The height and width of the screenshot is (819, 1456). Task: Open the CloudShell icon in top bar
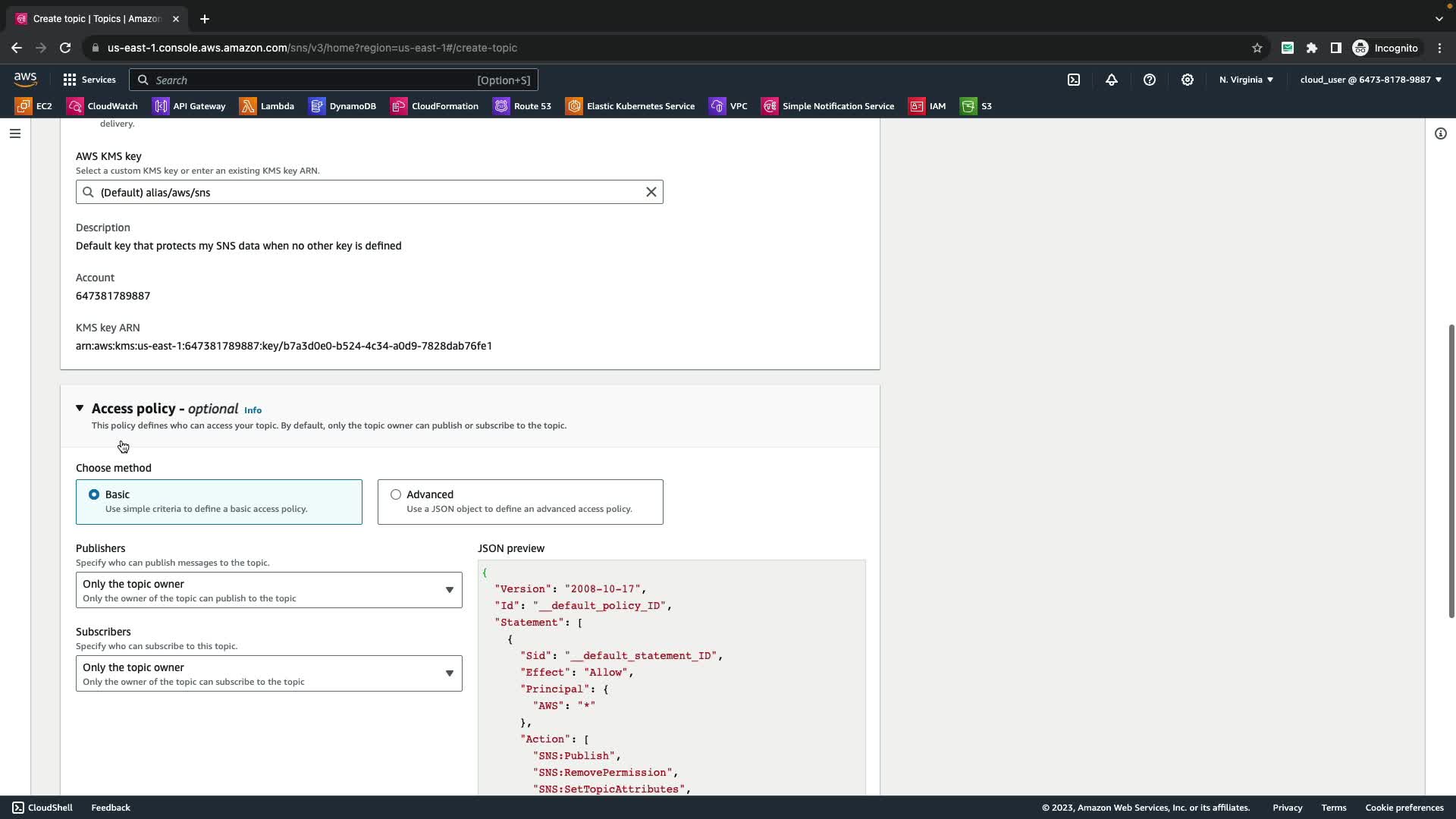tap(1074, 80)
